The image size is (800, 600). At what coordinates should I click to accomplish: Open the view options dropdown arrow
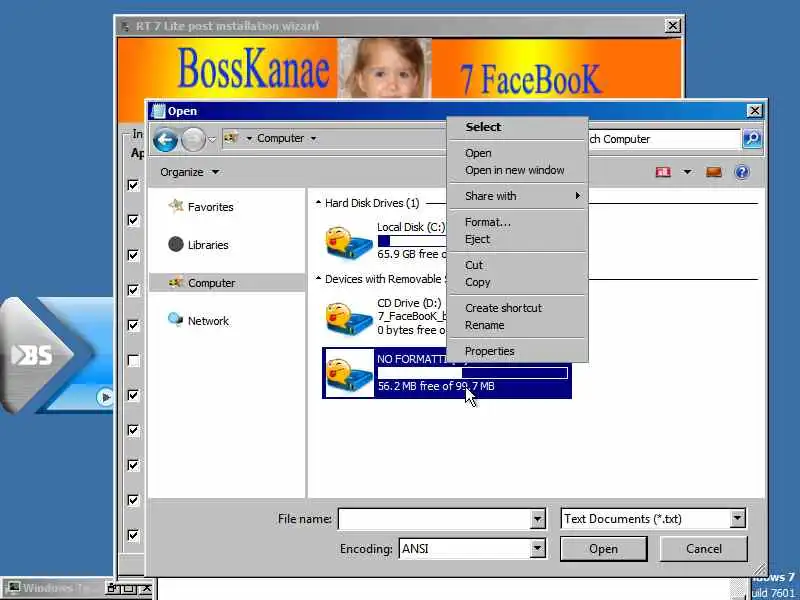point(687,172)
